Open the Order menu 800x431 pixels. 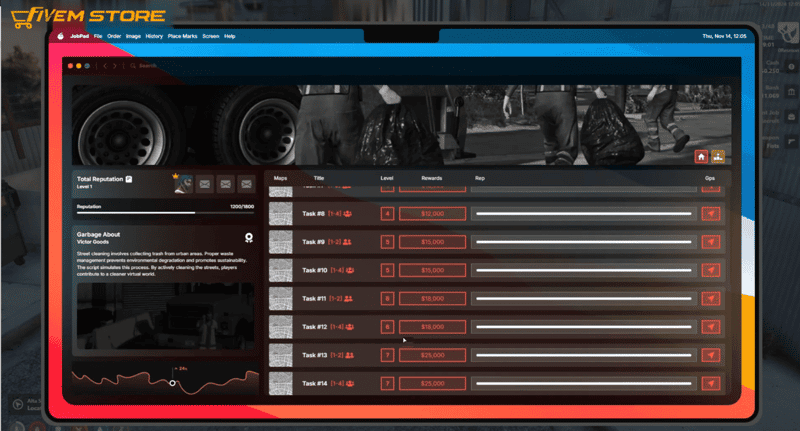click(x=114, y=36)
